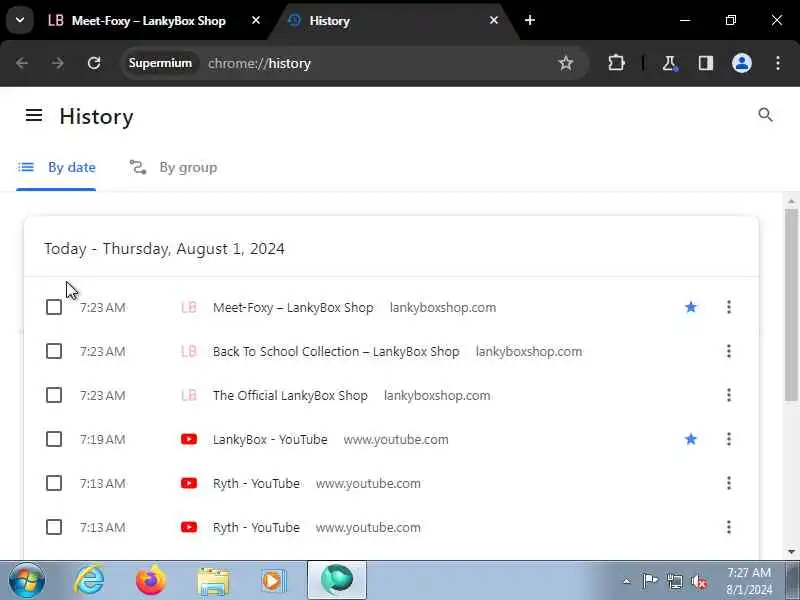Open actions menu for Back To School entry

tap(729, 351)
